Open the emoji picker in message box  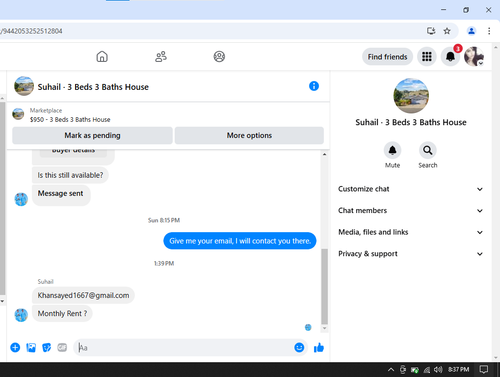coord(299,348)
